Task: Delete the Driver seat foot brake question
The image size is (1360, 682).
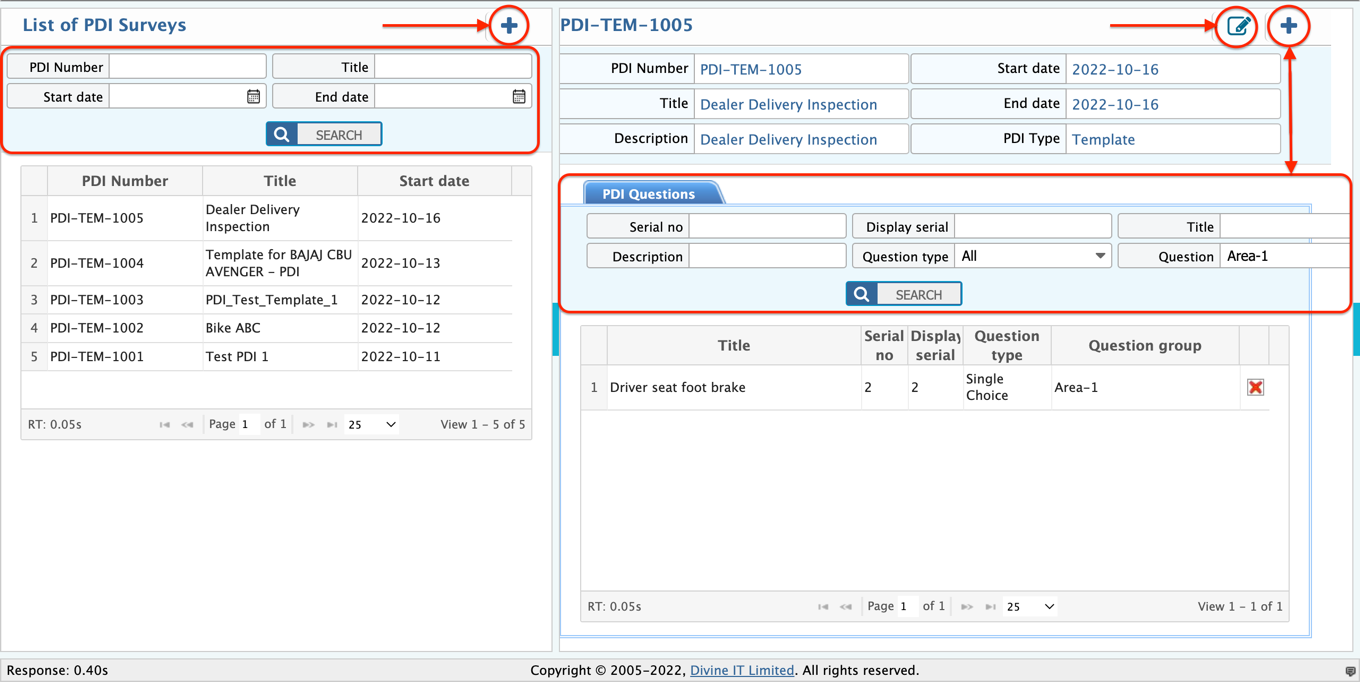Action: 1255,387
